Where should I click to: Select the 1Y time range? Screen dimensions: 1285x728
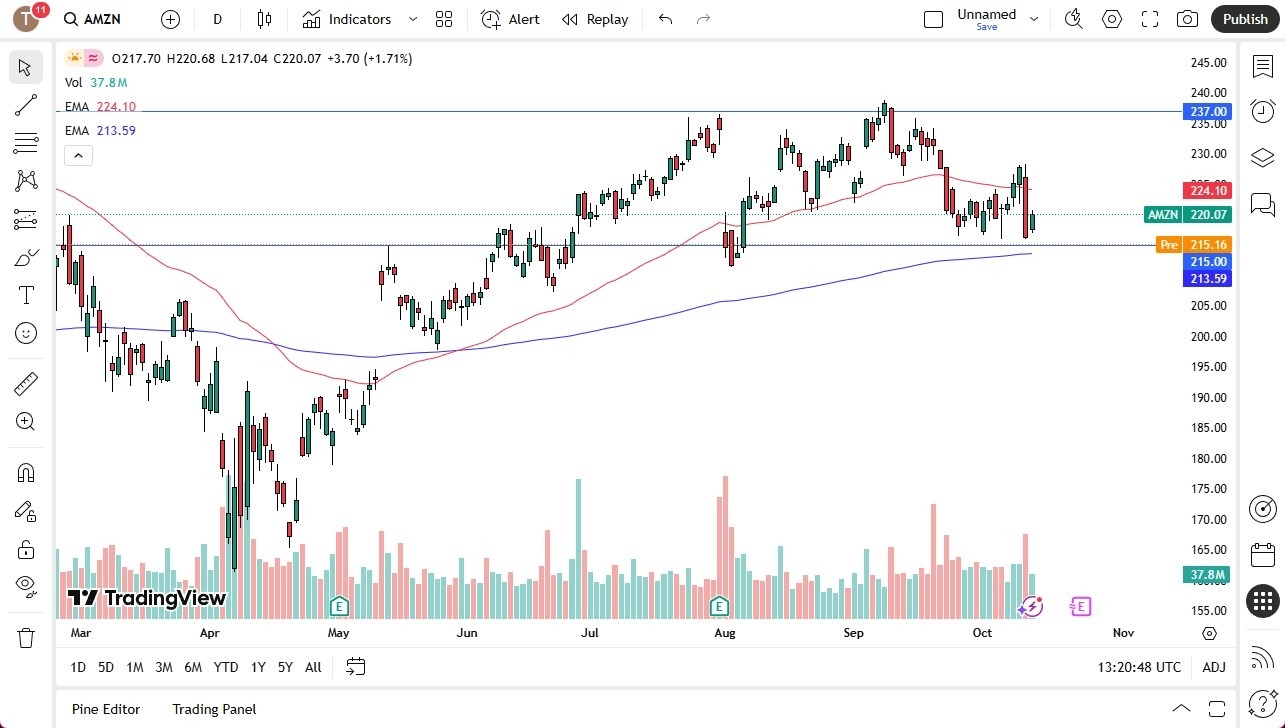[x=257, y=667]
